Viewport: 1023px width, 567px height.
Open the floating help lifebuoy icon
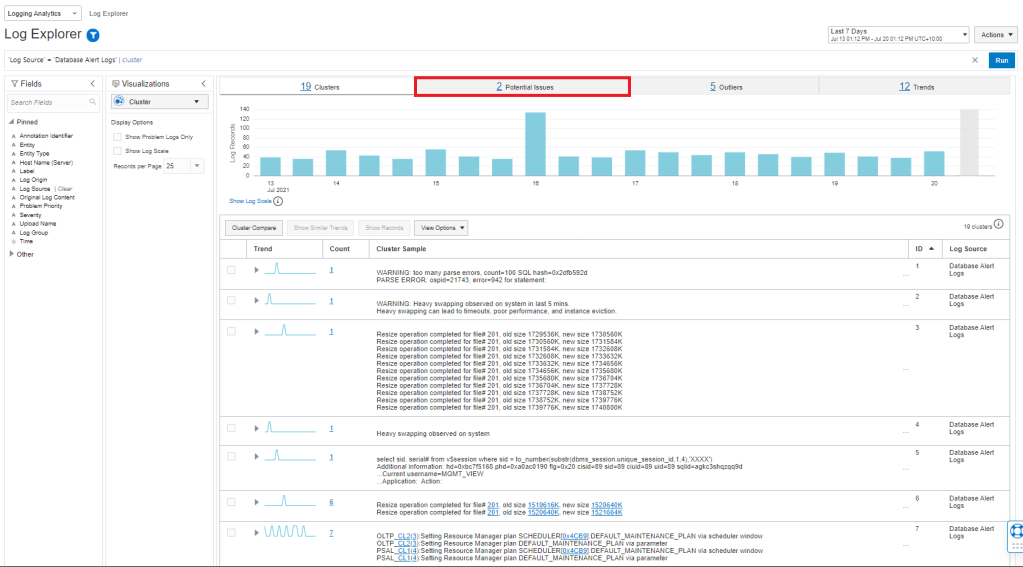1014,531
